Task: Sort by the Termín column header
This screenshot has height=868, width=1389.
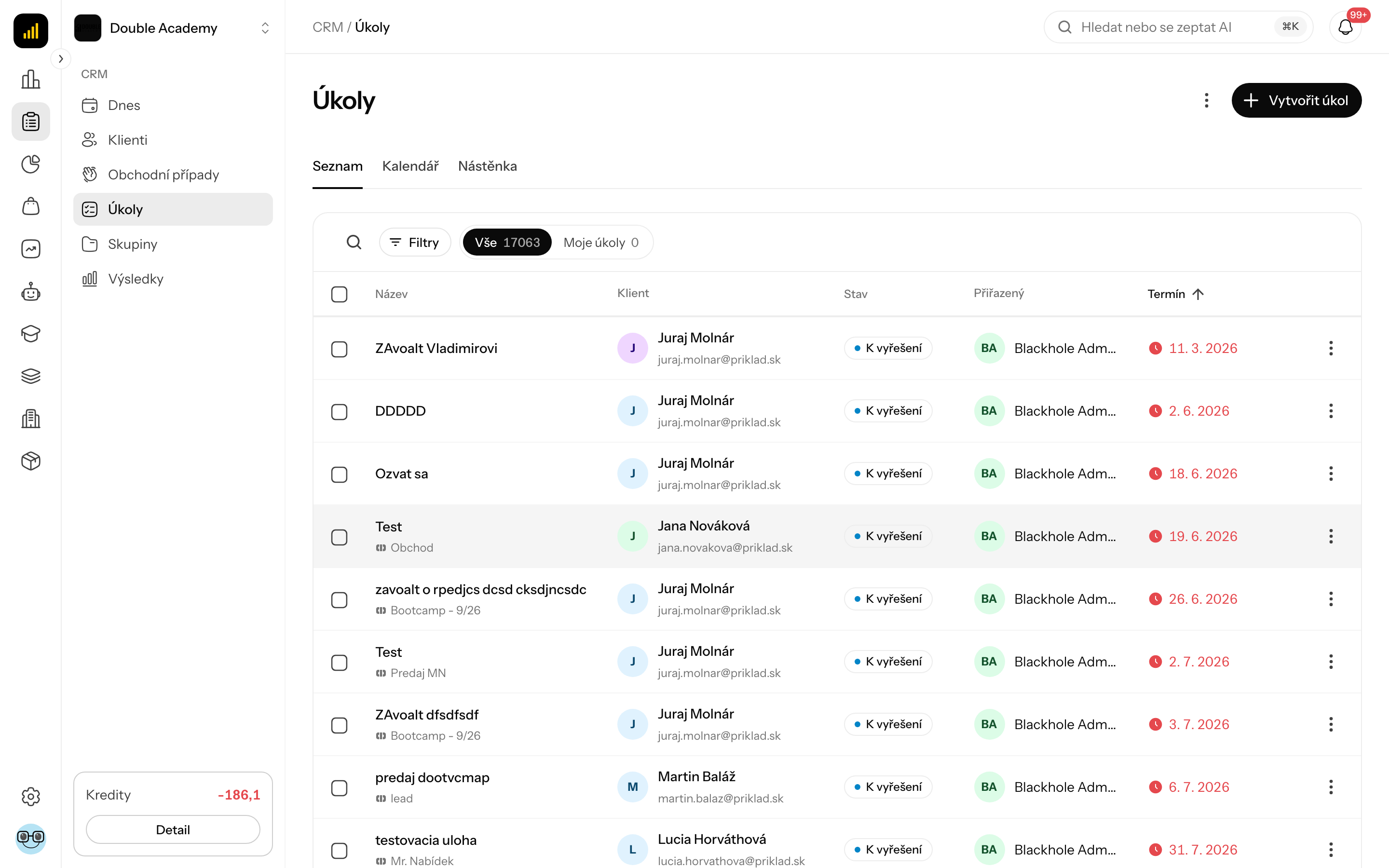Action: pos(1175,294)
